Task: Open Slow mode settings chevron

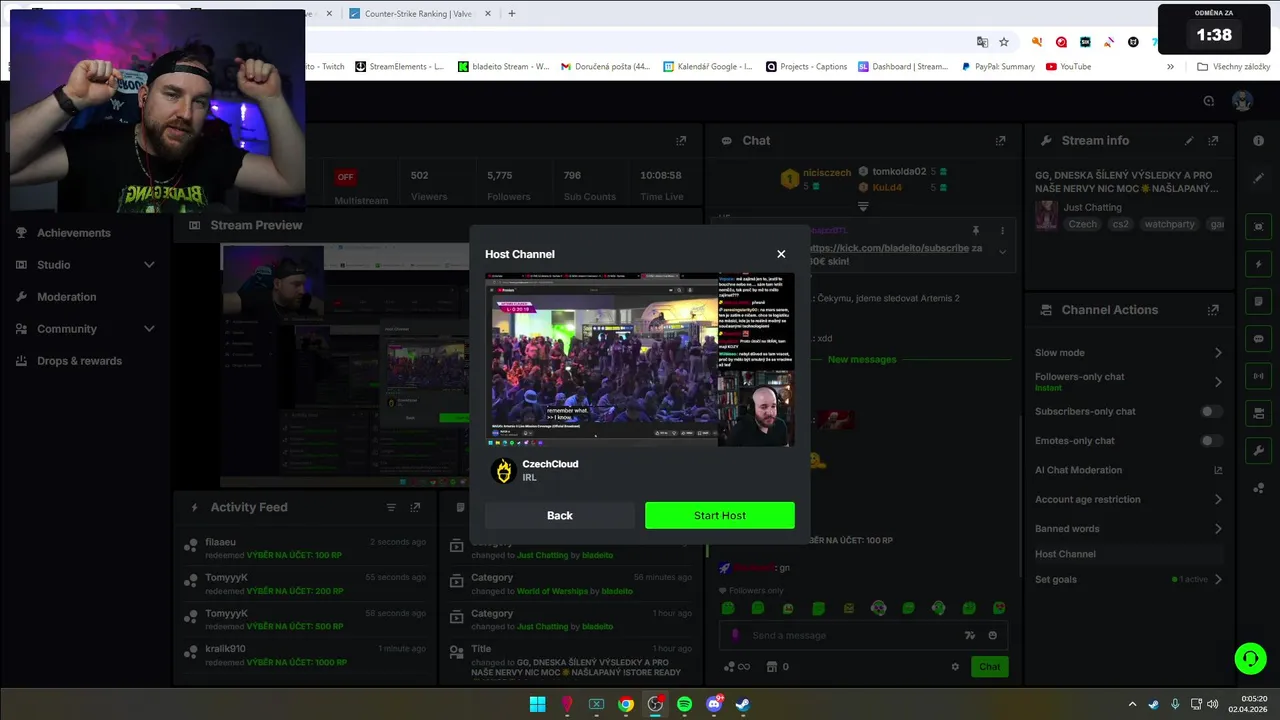Action: tap(1218, 353)
